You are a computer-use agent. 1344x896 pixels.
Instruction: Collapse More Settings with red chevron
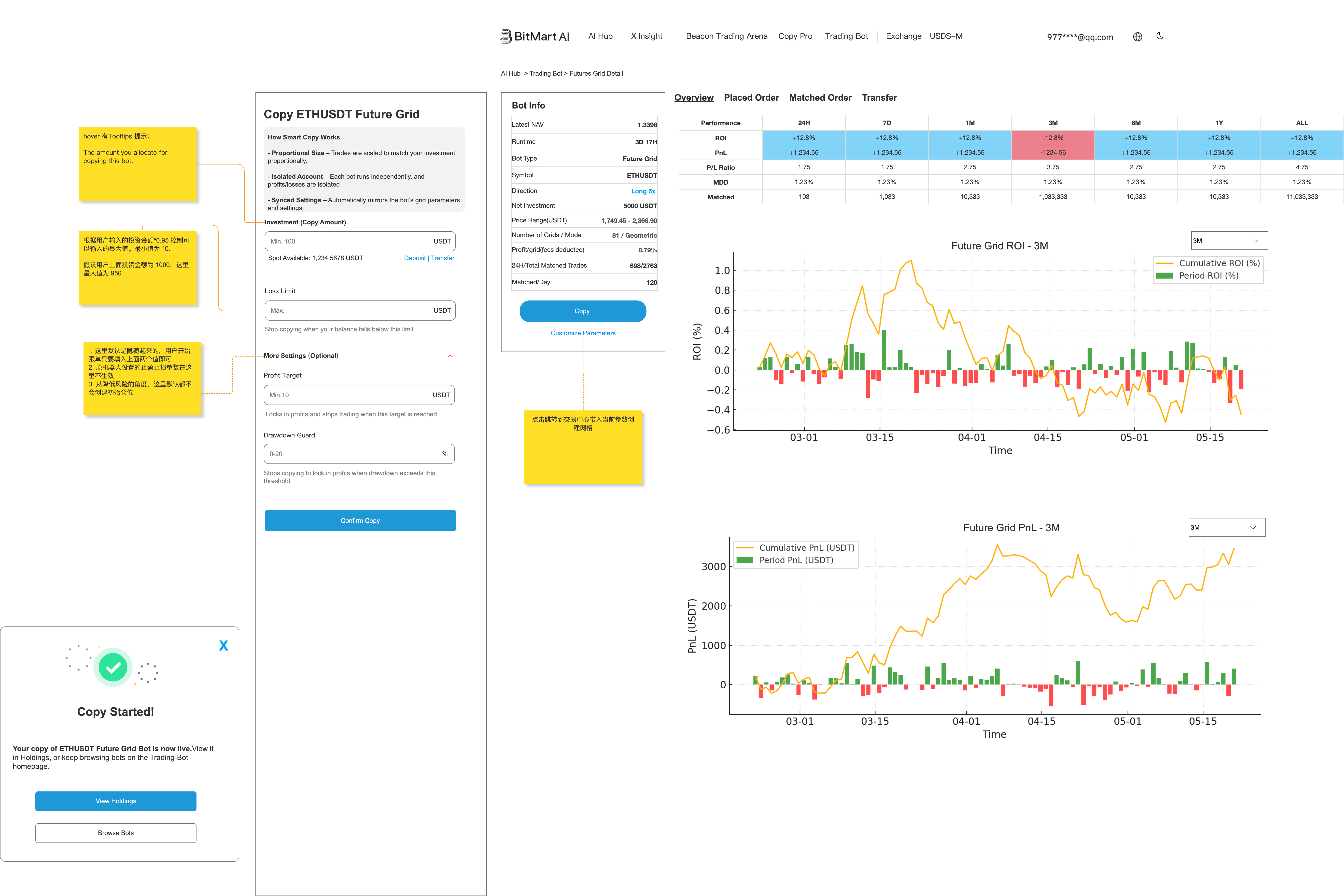(450, 356)
